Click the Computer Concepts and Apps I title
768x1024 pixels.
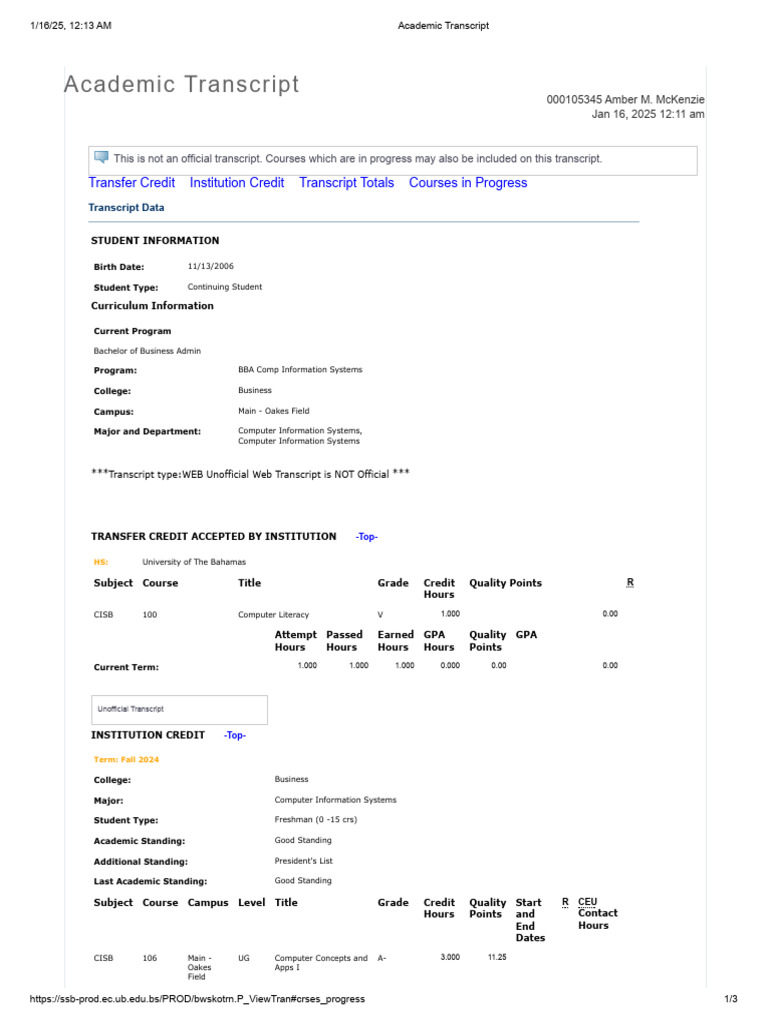(321, 963)
